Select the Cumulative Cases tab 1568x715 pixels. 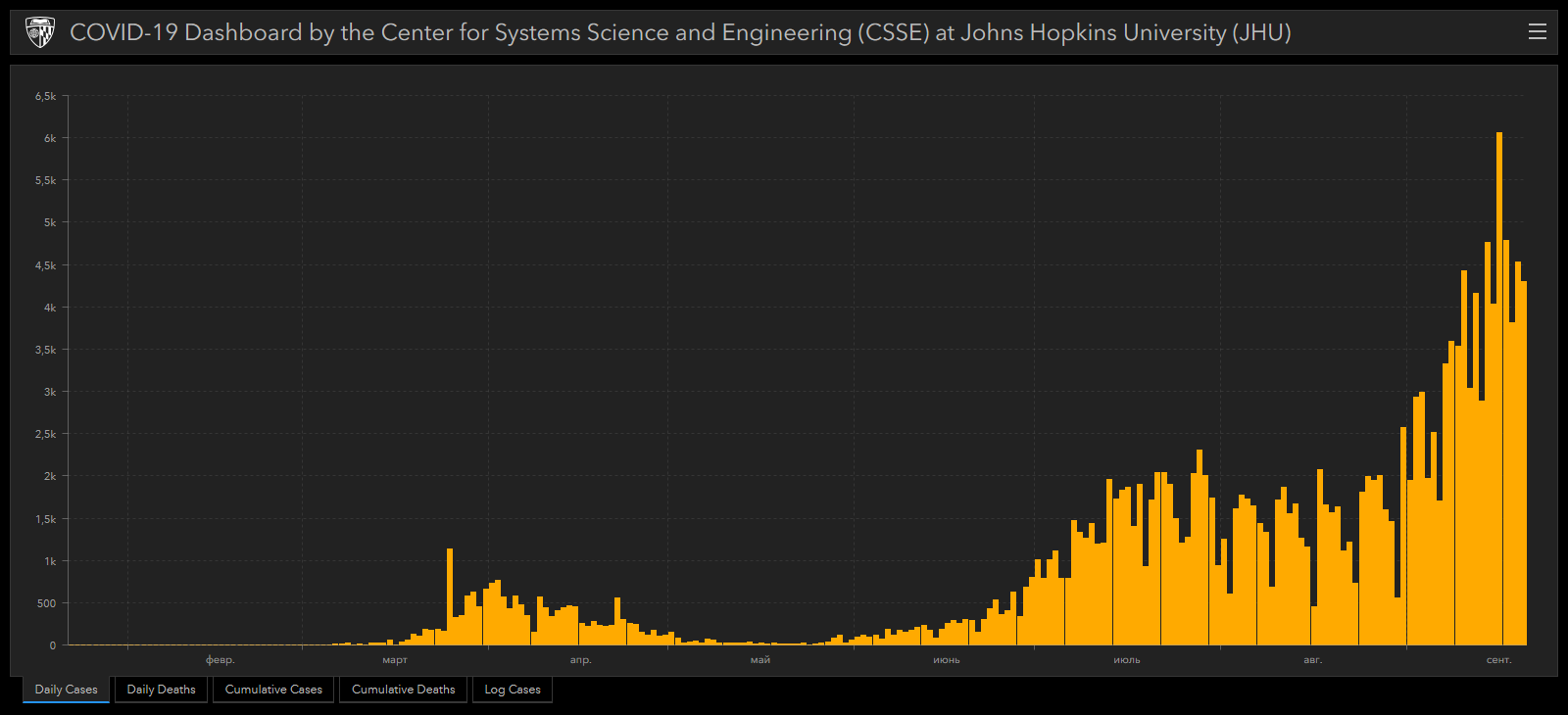(273, 690)
